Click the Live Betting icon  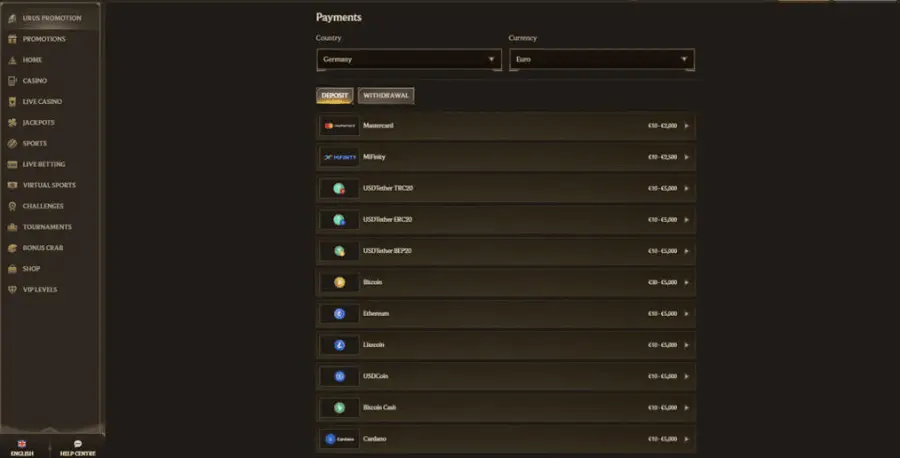[x=12, y=164]
